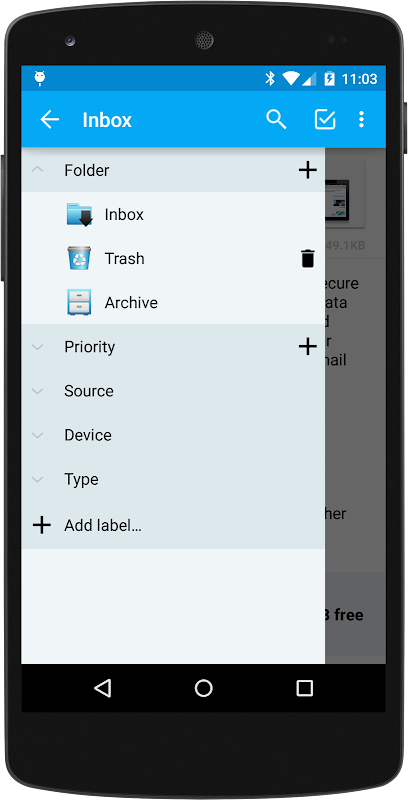The width and height of the screenshot is (408, 800).
Task: Tap the Archive cabinet drawer icon
Action: pyautogui.click(x=79, y=302)
